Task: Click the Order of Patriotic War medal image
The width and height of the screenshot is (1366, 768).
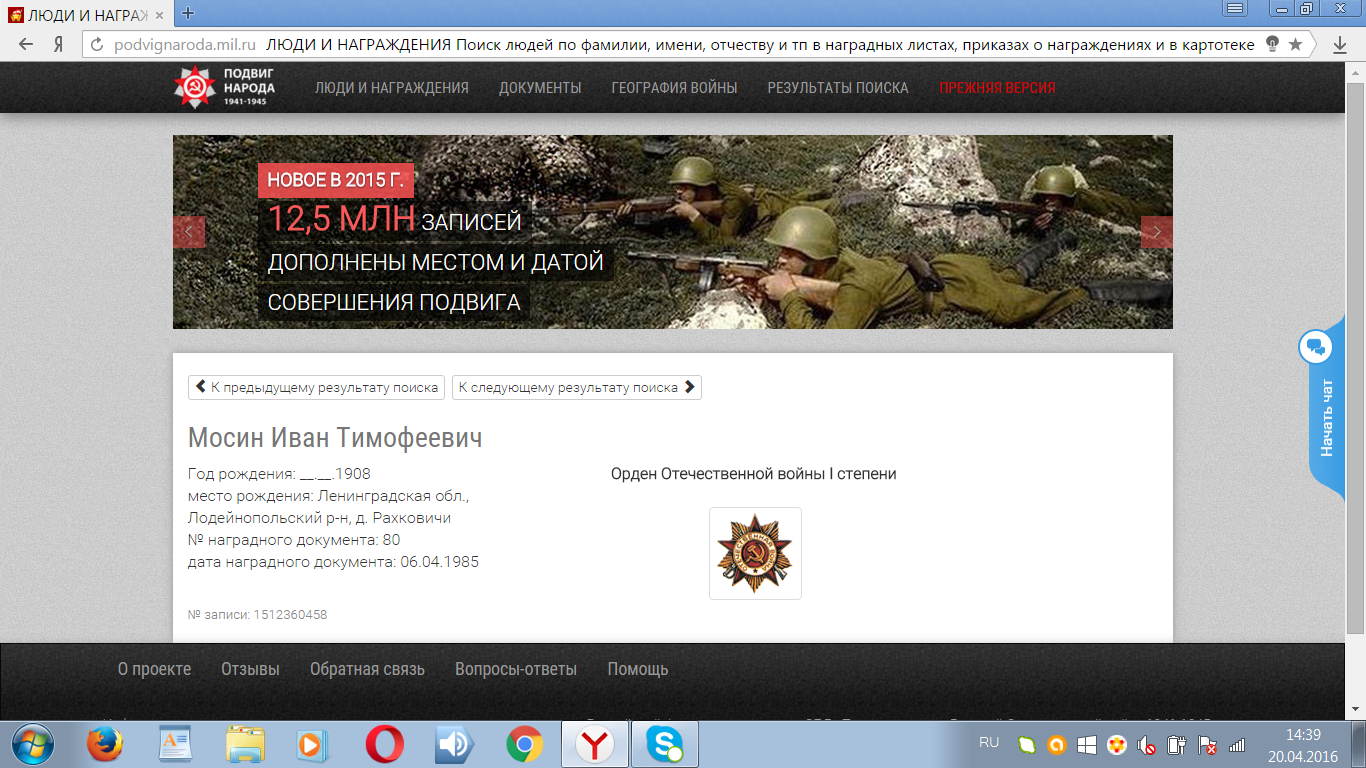Action: 755,553
